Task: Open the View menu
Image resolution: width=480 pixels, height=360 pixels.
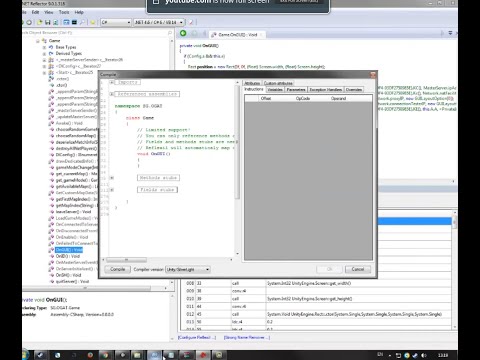Action: click(x=49, y=12)
